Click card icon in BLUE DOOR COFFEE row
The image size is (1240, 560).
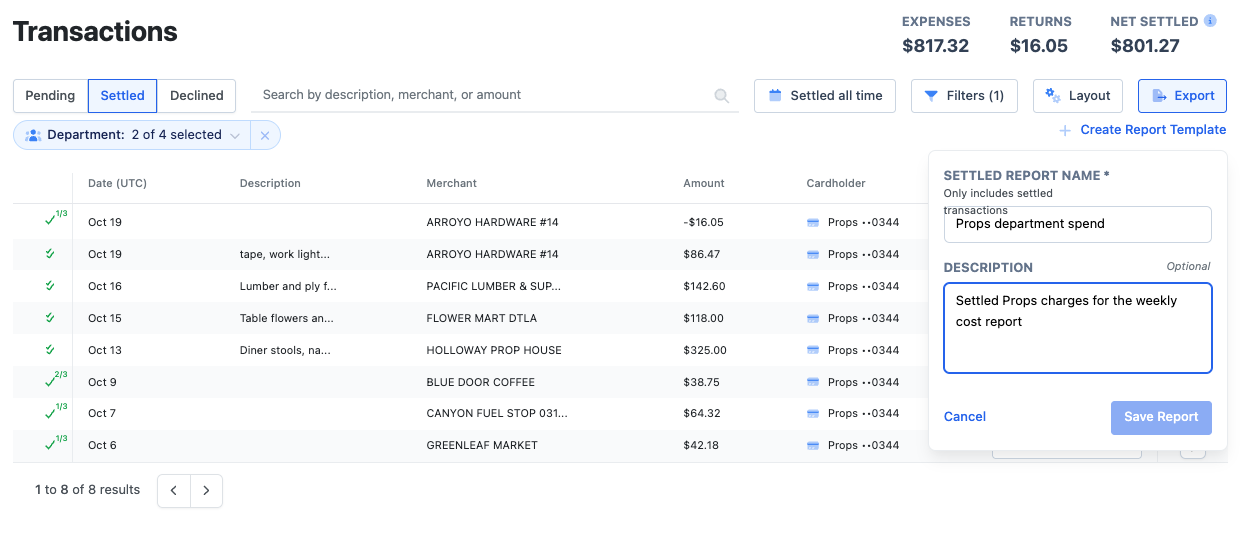[813, 382]
